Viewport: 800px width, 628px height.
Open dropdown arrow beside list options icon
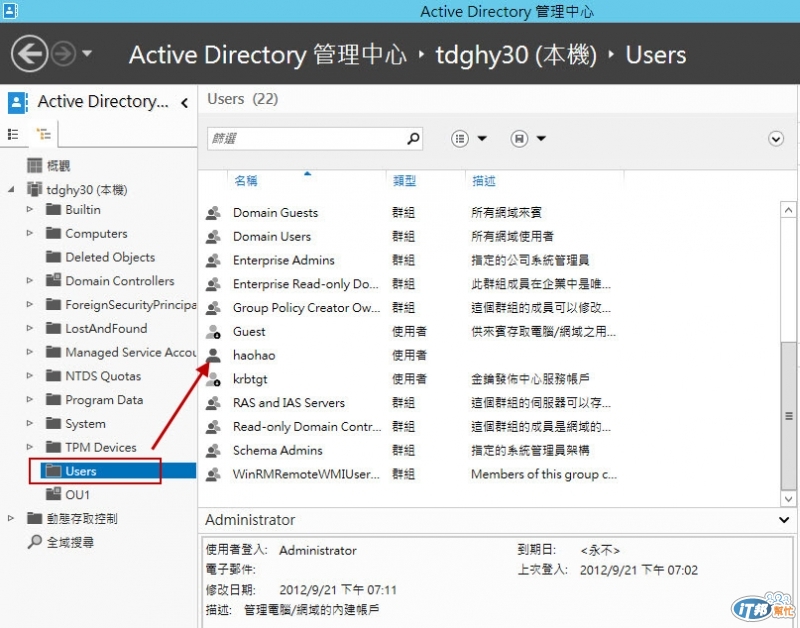point(482,138)
